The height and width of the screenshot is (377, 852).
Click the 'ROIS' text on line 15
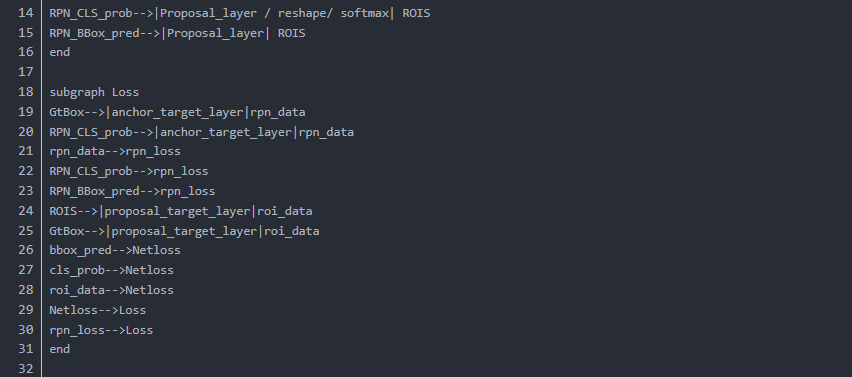tap(292, 33)
